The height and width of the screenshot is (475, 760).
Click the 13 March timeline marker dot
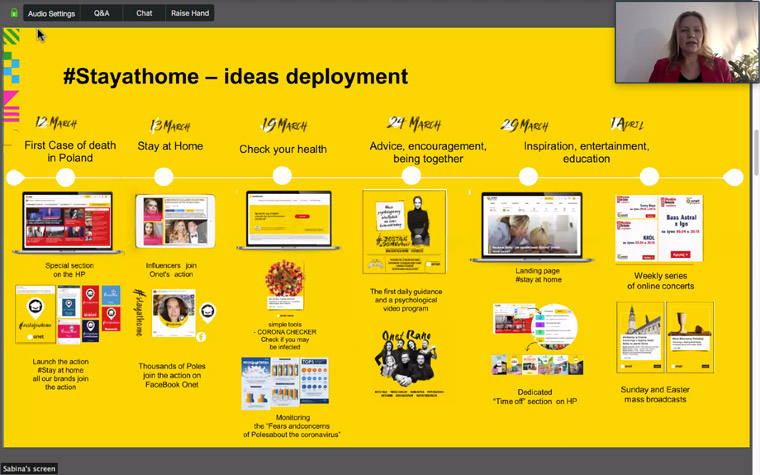(x=164, y=177)
